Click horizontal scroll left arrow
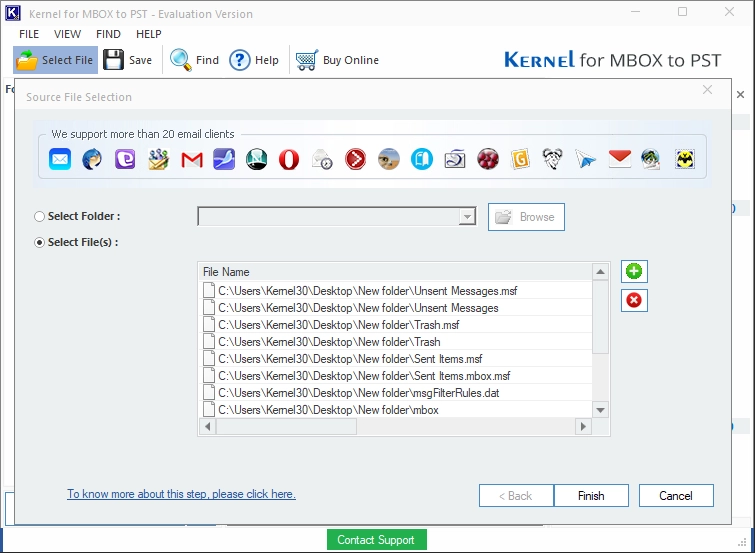The width and height of the screenshot is (755, 553). [x=208, y=426]
